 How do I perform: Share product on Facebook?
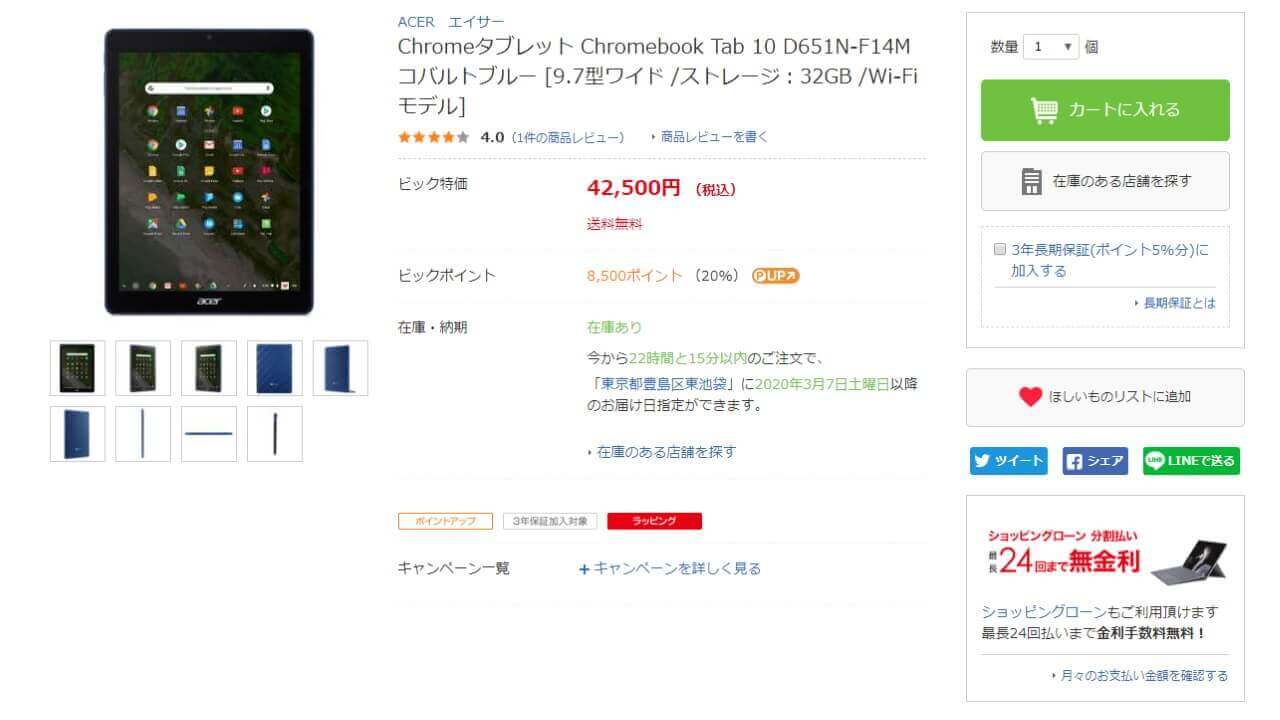[1095, 461]
